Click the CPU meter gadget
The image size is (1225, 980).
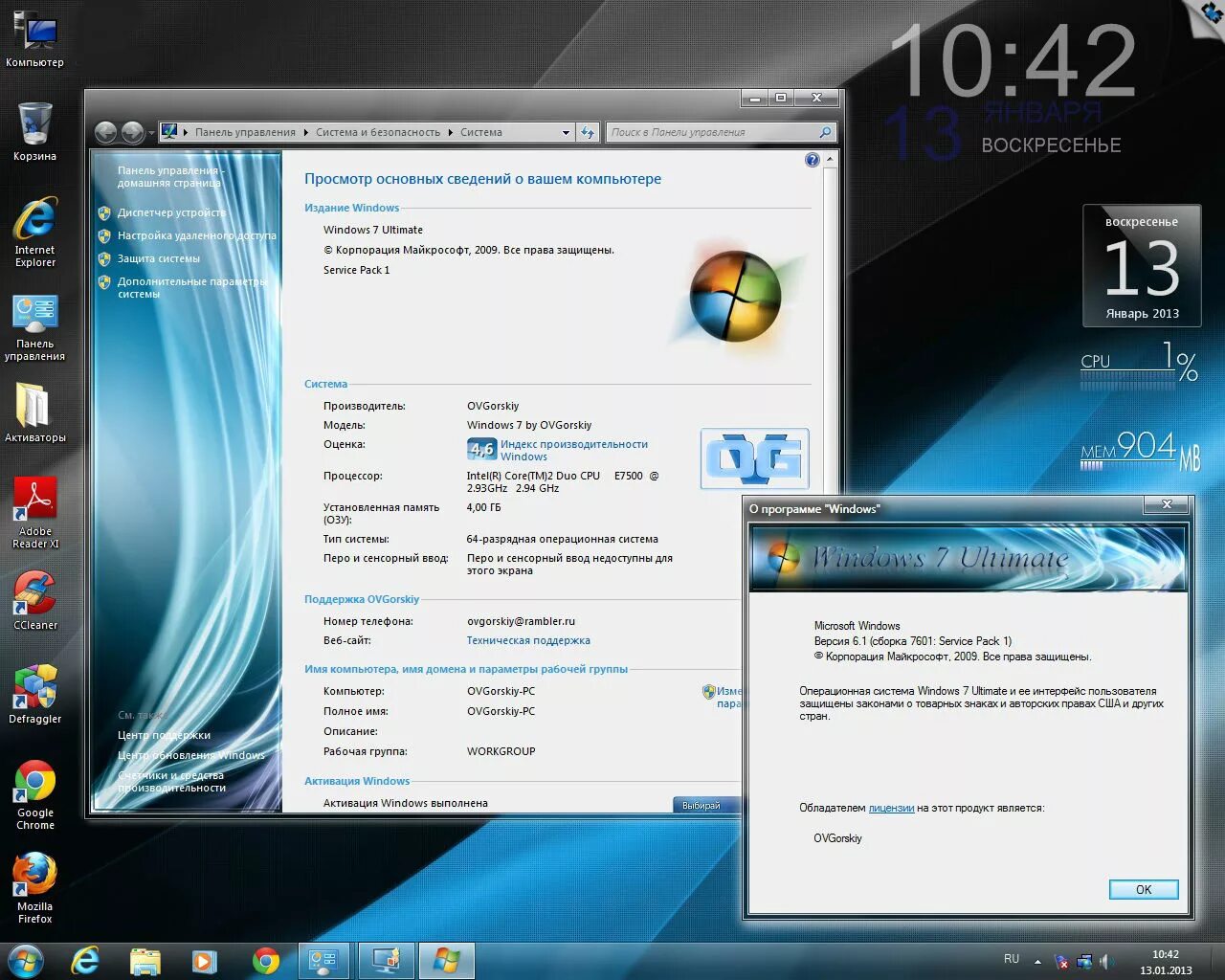[x=1139, y=366]
